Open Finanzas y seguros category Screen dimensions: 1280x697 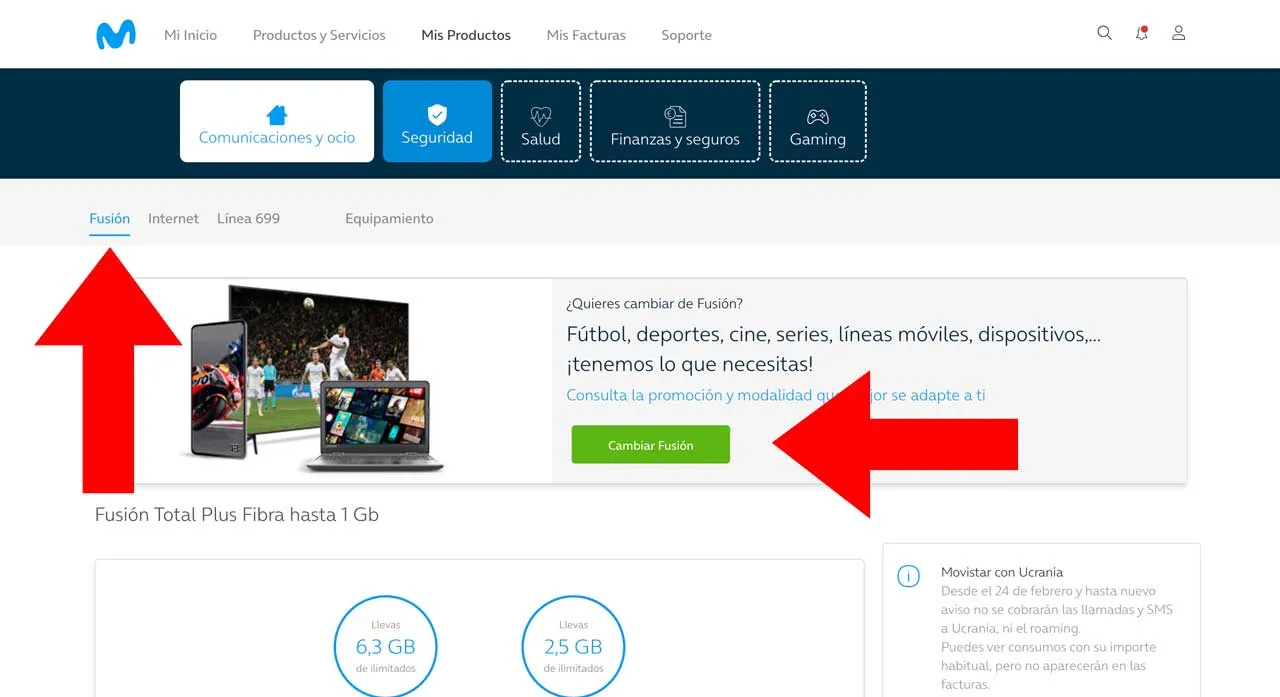675,121
